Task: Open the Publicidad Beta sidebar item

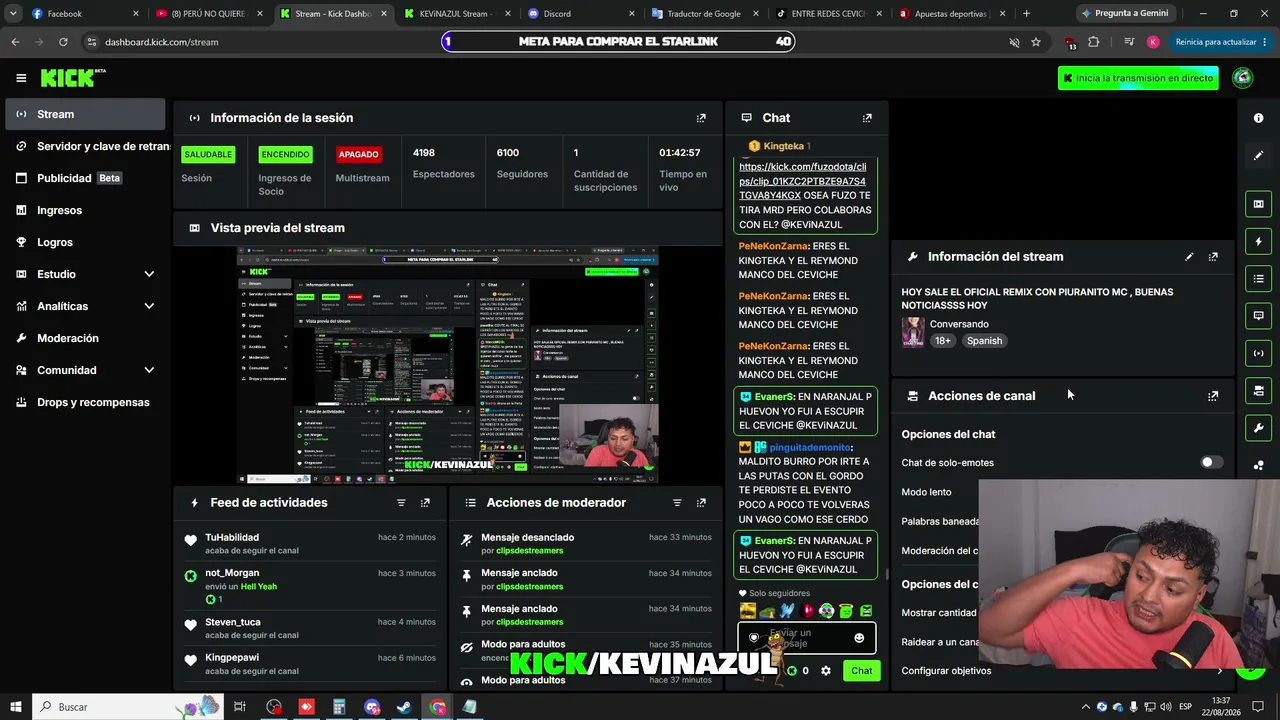Action: coord(85,178)
